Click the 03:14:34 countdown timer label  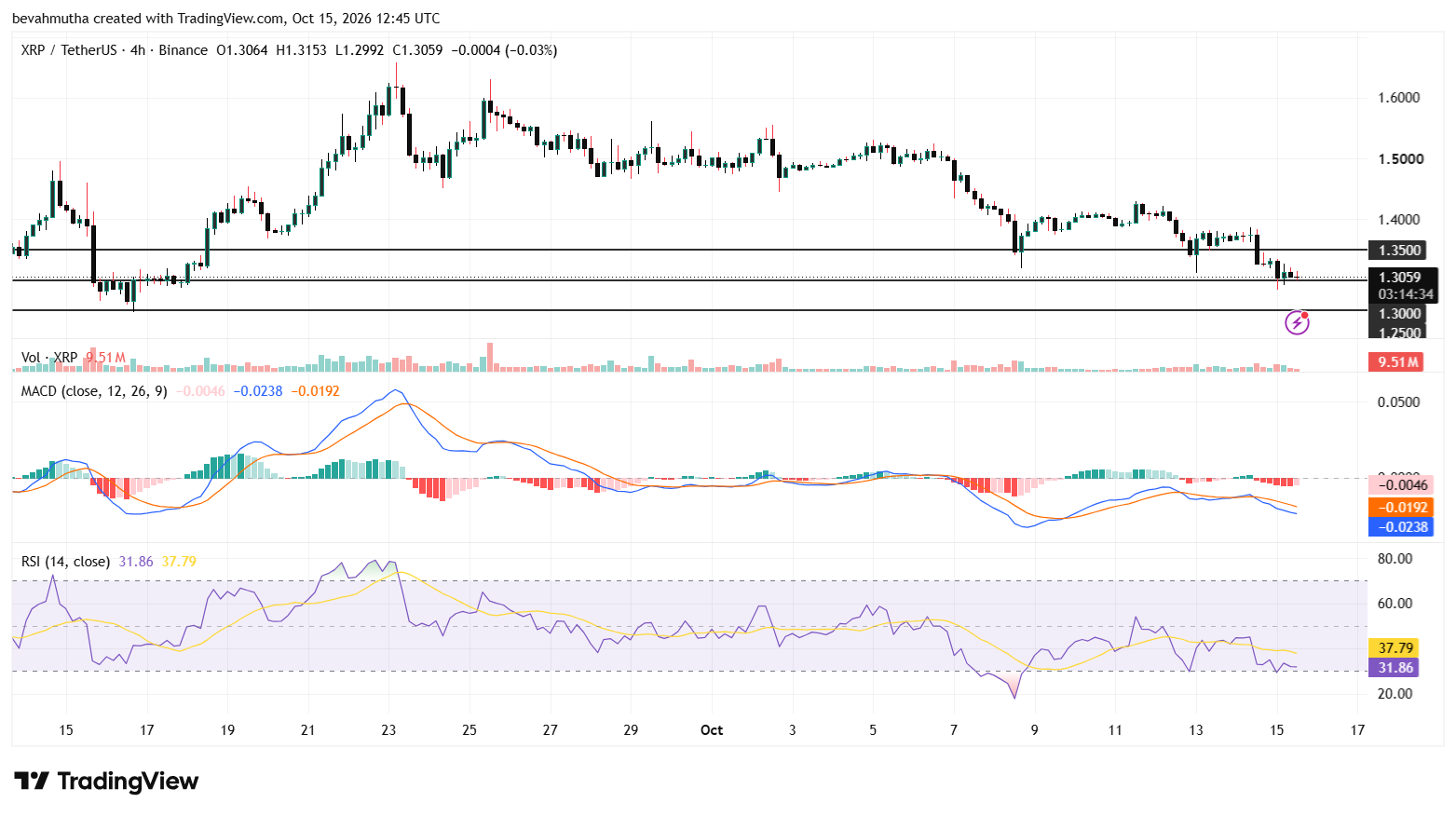click(1406, 294)
